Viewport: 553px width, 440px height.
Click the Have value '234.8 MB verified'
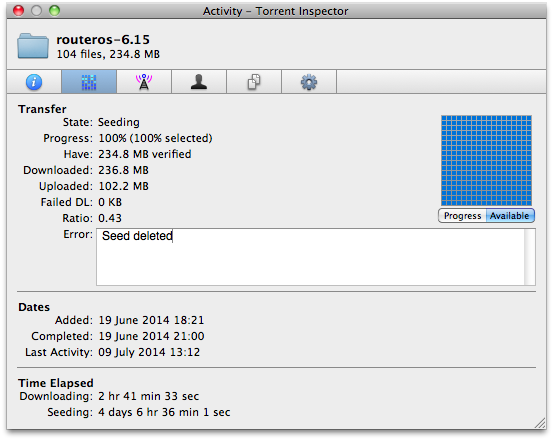[x=145, y=154]
